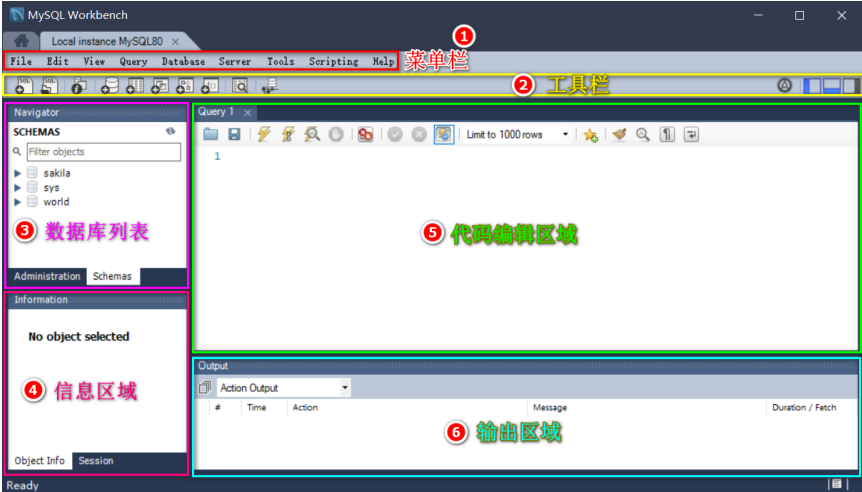Viewport: 862px width, 492px height.
Task: Select the Query 1 editor tab
Action: 216,112
